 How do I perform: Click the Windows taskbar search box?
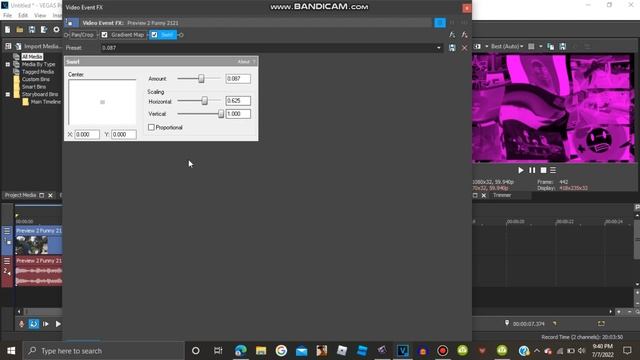coord(103,351)
